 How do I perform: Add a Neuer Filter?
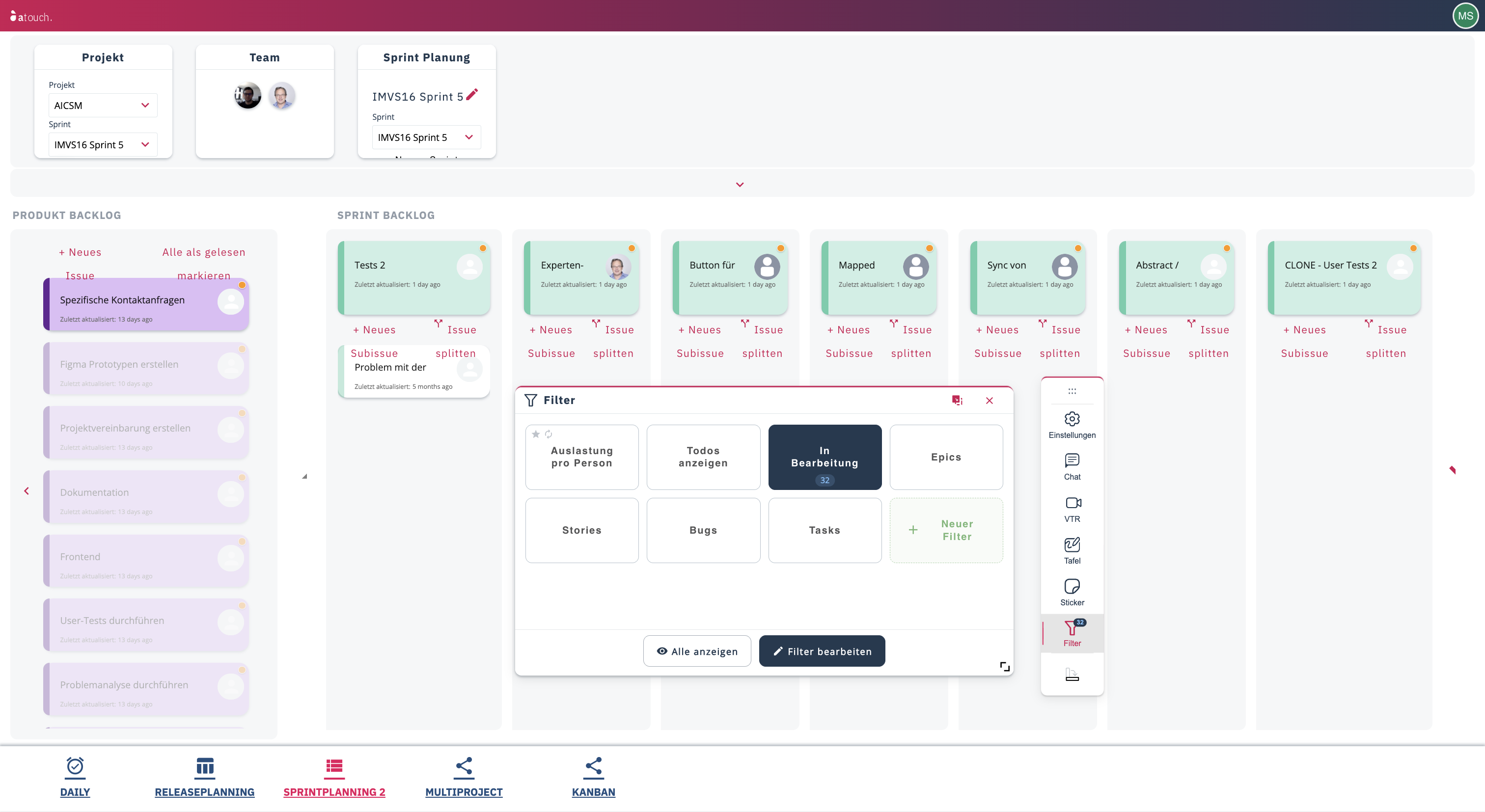(x=945, y=530)
